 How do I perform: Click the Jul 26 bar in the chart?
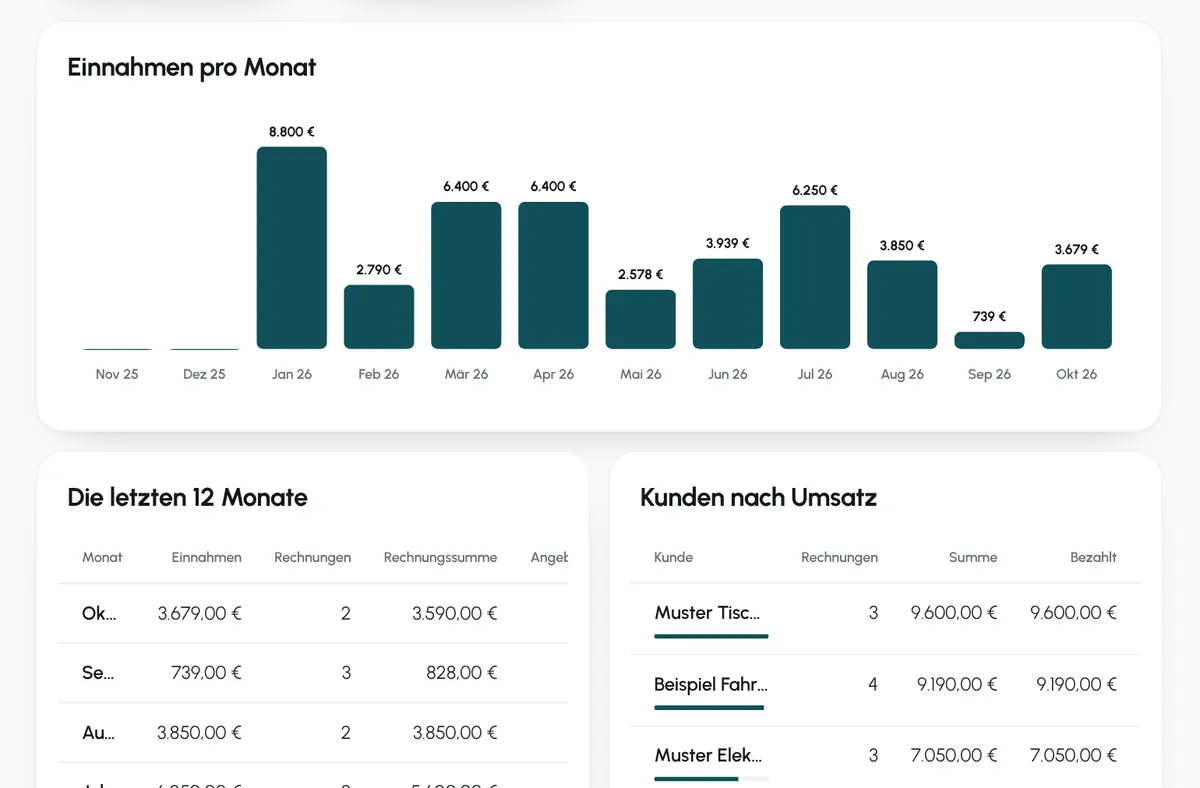pyautogui.click(x=815, y=277)
